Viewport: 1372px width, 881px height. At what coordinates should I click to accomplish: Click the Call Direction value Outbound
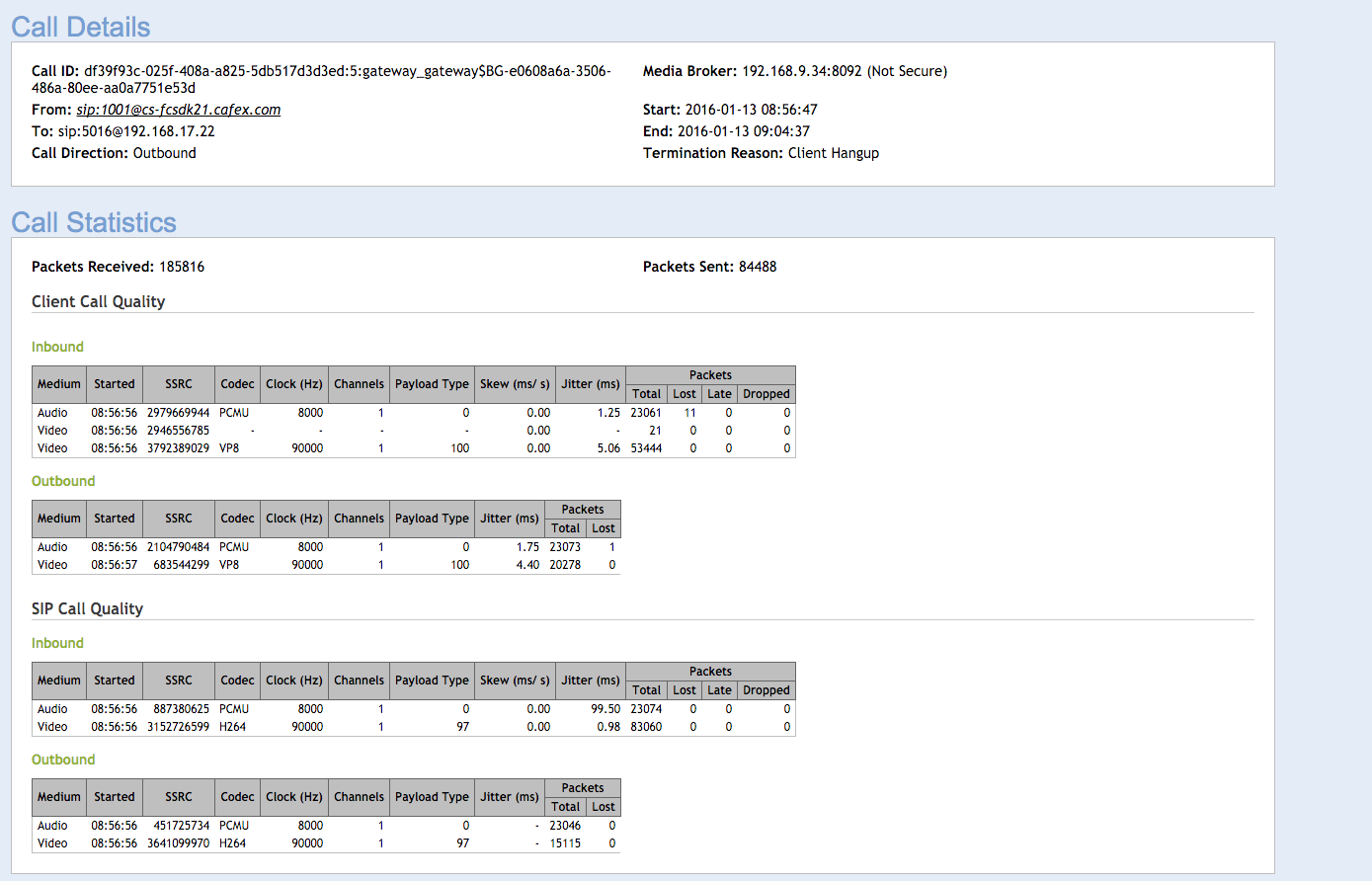(x=165, y=153)
